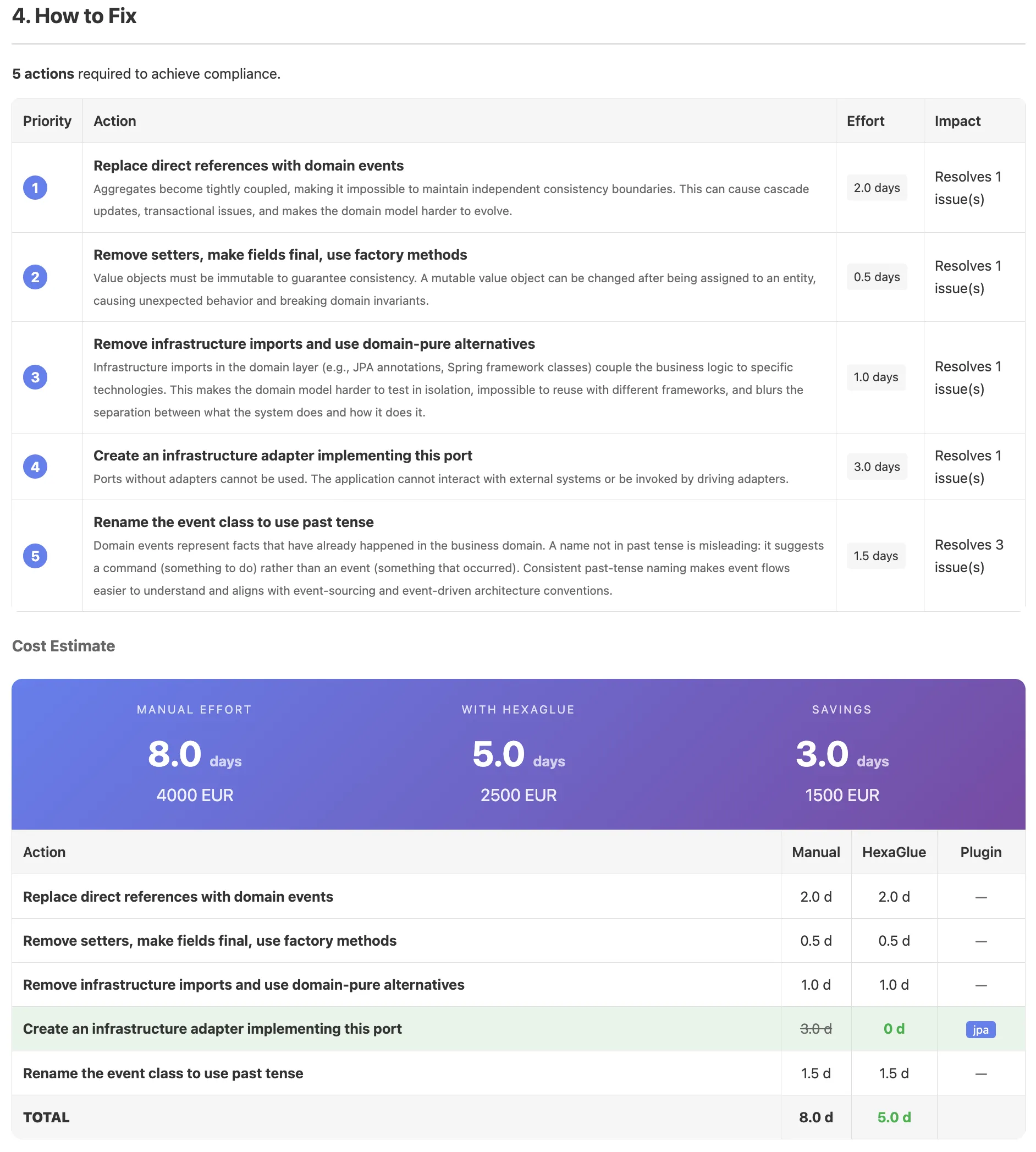Select 'Replace direct references with domain events' action title
Image resolution: width=1036 pixels, height=1152 pixels.
[248, 166]
